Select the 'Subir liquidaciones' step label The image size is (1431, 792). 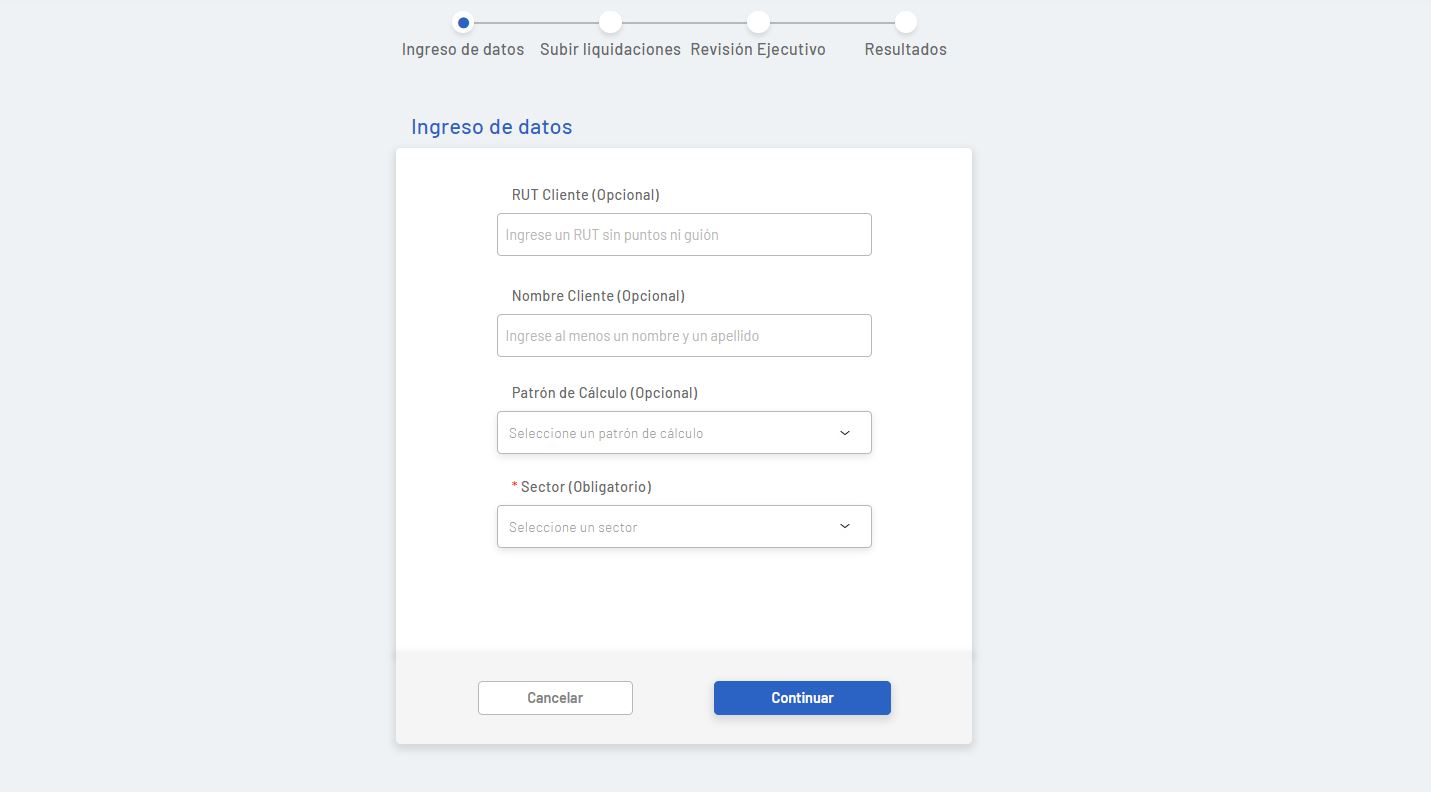610,49
